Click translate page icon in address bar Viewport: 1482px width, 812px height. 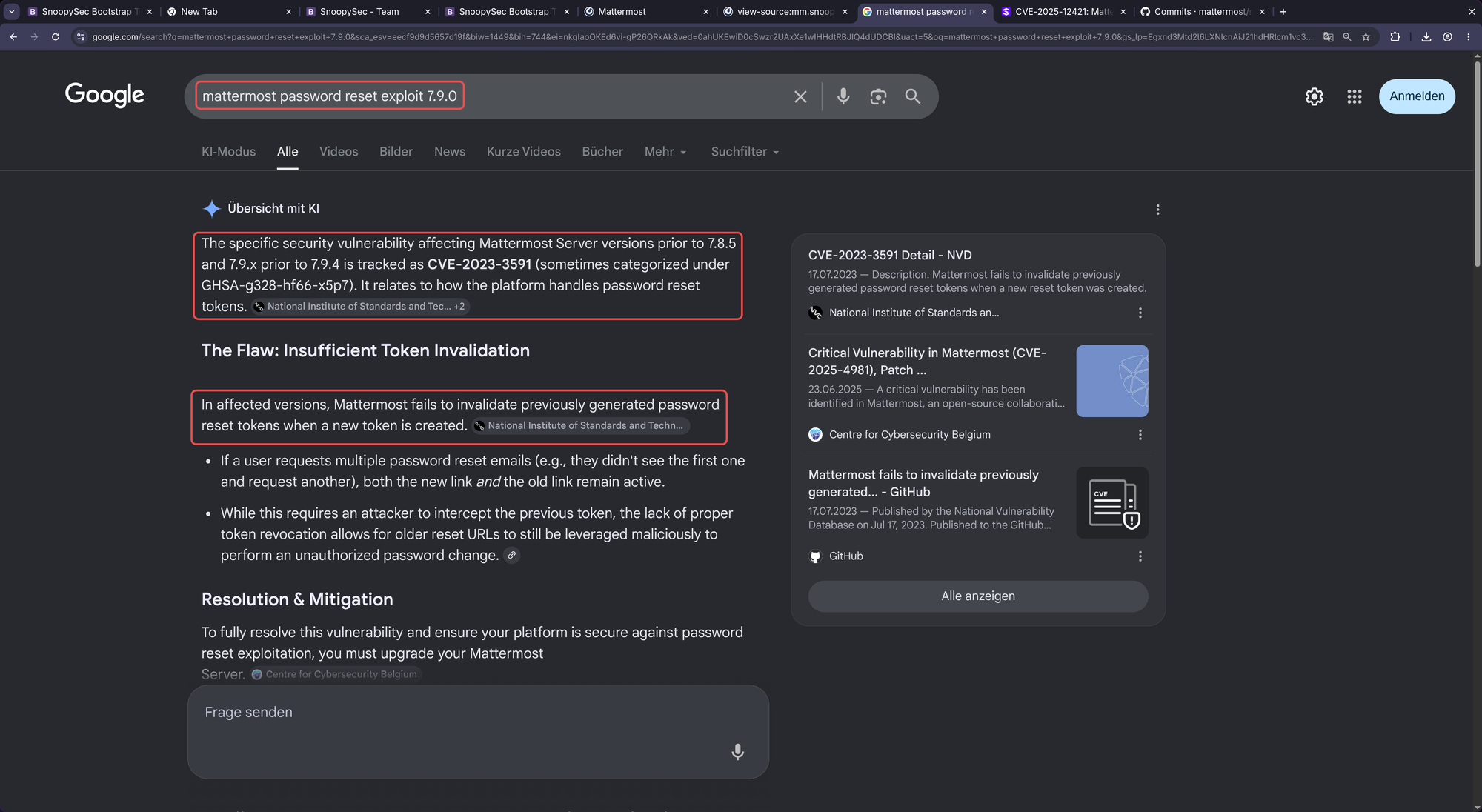pyautogui.click(x=1329, y=36)
